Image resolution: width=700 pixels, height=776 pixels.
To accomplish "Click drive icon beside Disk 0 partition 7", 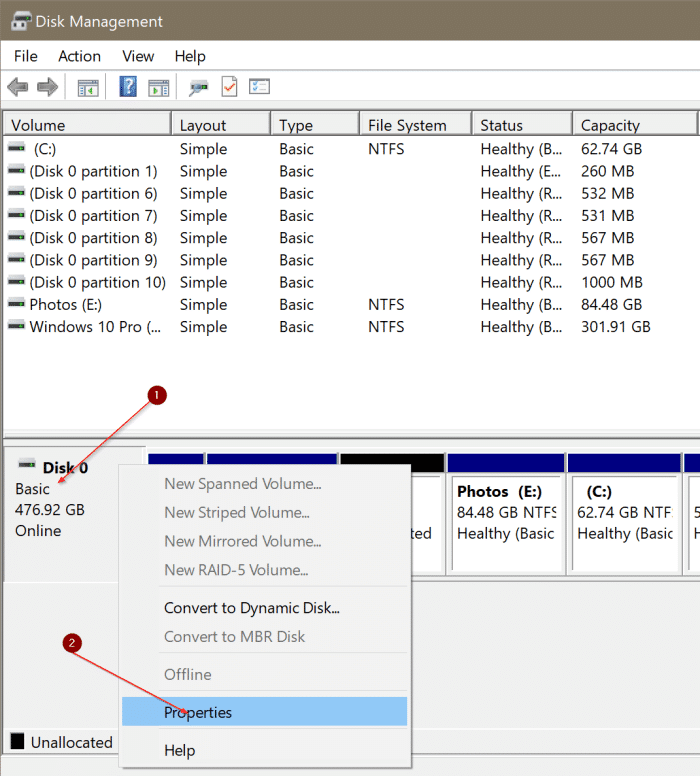I will 16,214.
